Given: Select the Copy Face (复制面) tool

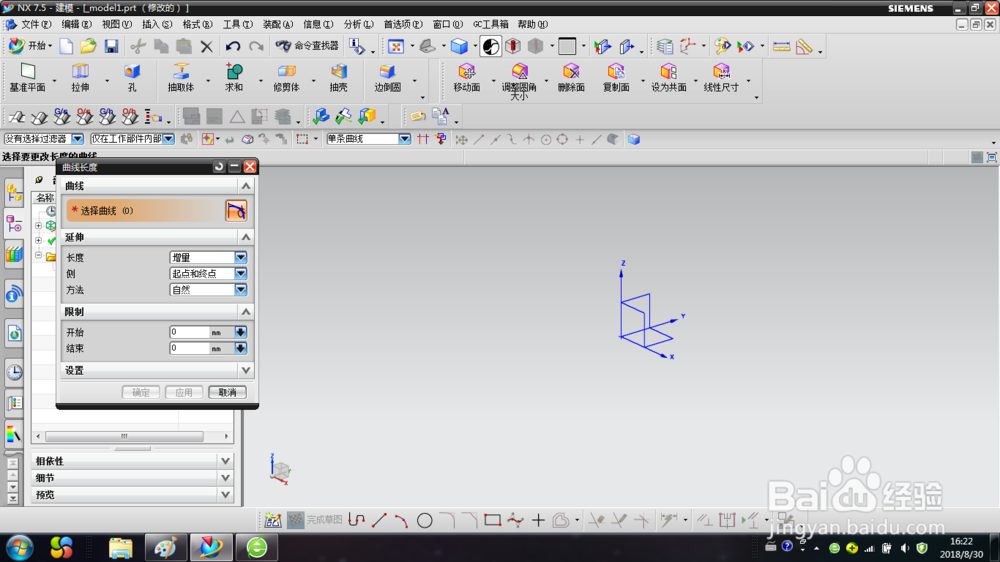Looking at the screenshot, I should tap(616, 78).
